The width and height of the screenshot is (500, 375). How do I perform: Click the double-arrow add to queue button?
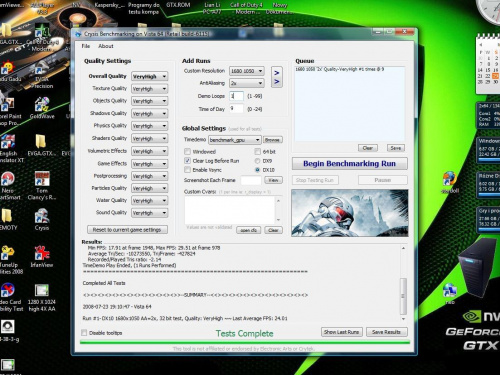[x=277, y=77]
